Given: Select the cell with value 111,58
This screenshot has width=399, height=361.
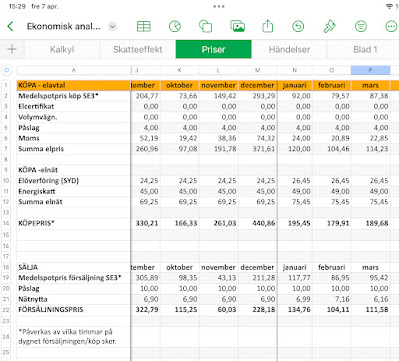Looking at the screenshot, I should (370, 310).
